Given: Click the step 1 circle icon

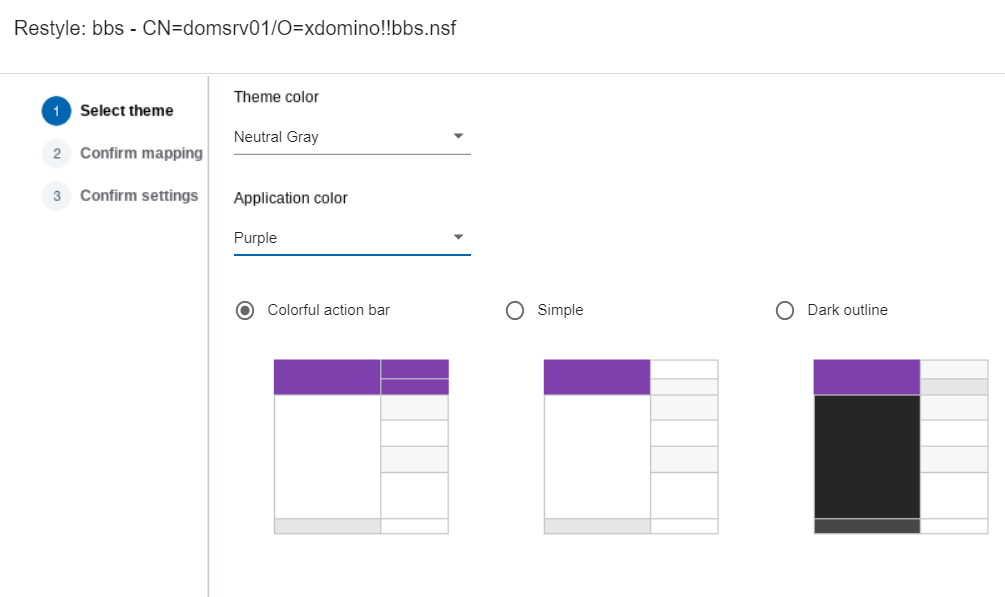Looking at the screenshot, I should [x=56, y=111].
